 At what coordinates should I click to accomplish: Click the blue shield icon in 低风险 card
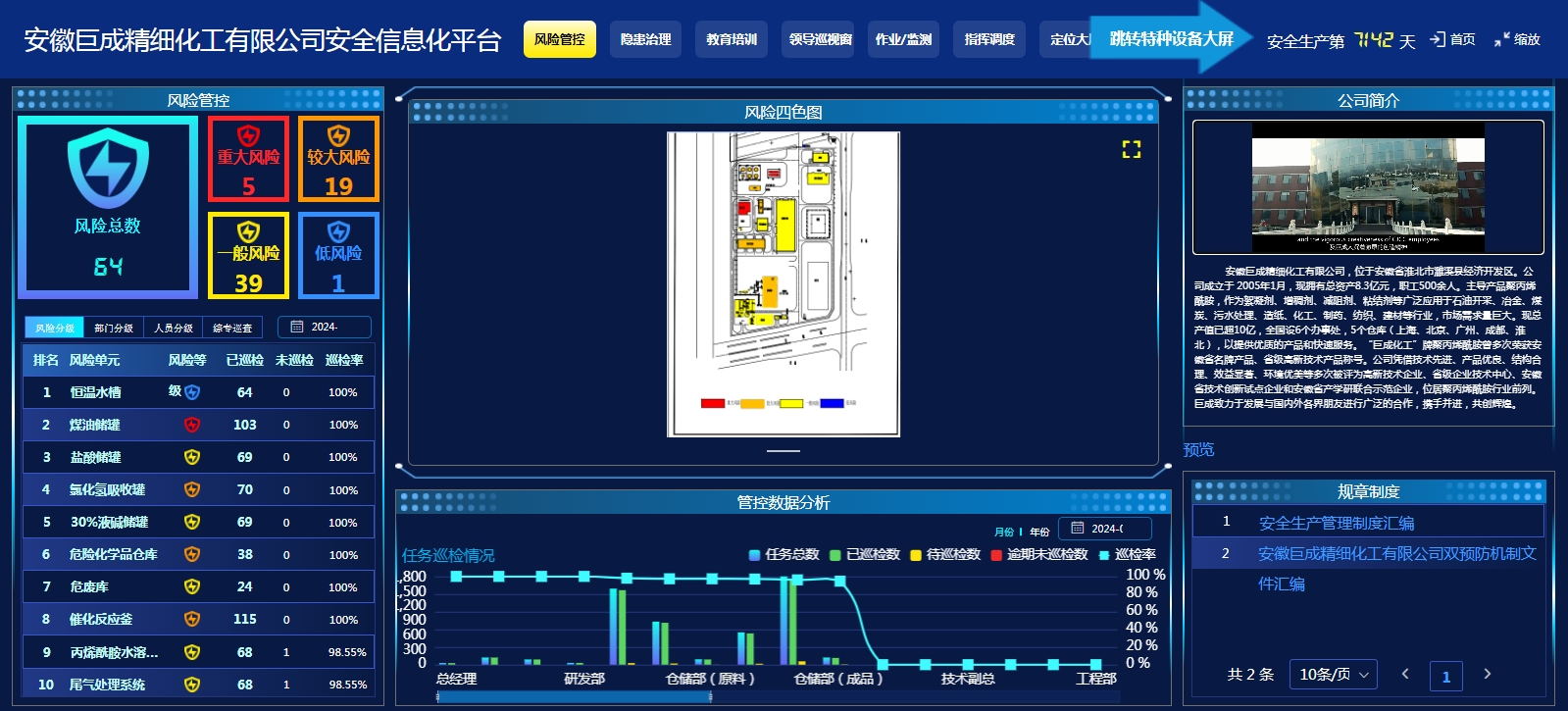[x=338, y=231]
